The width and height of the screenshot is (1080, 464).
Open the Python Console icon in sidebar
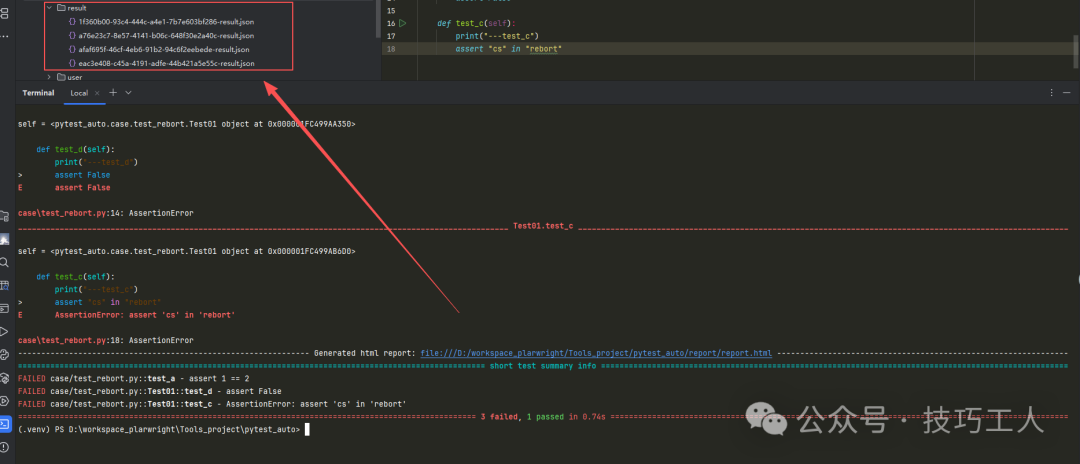click(4, 354)
